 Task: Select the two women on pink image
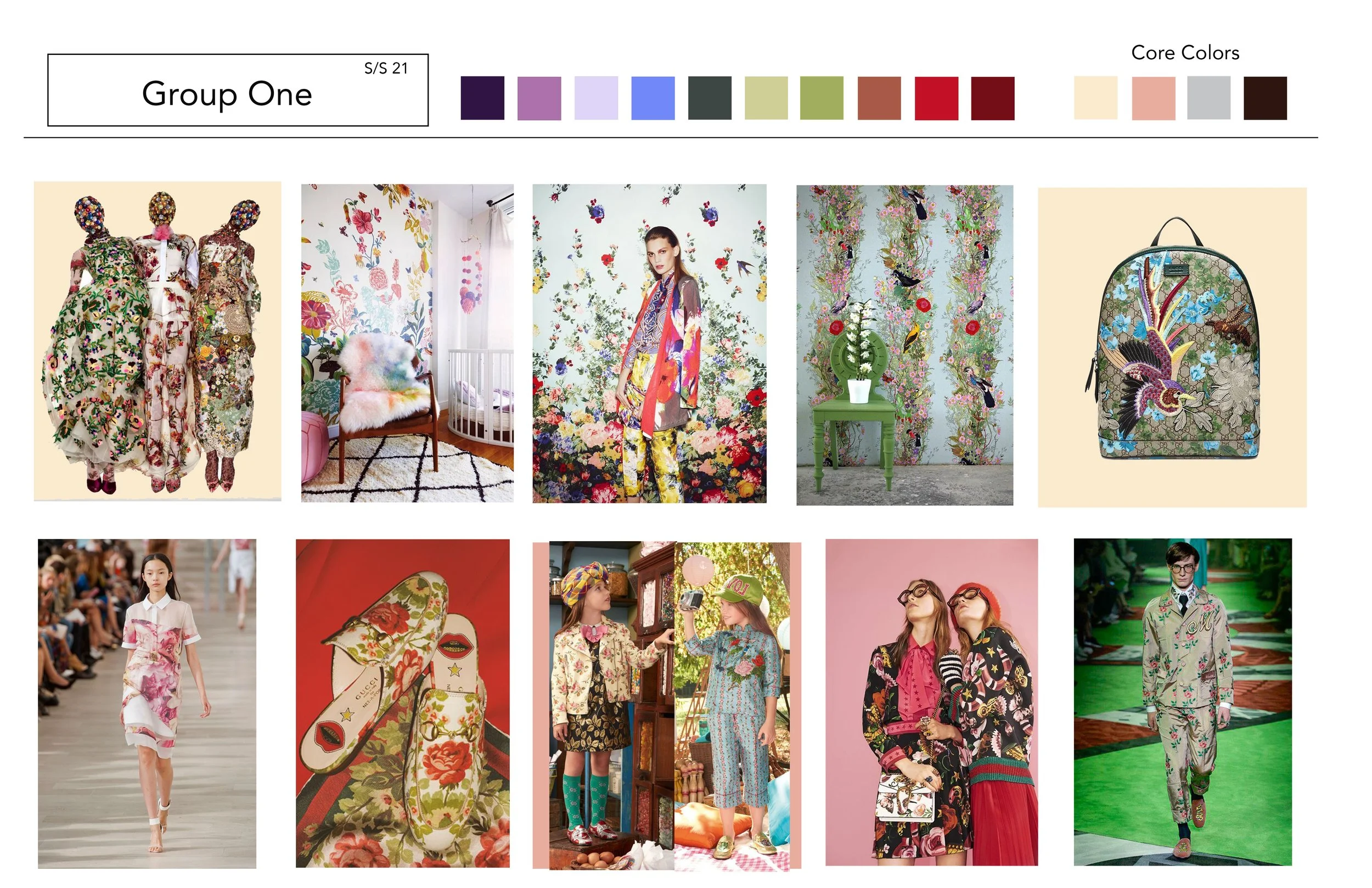[x=931, y=702]
